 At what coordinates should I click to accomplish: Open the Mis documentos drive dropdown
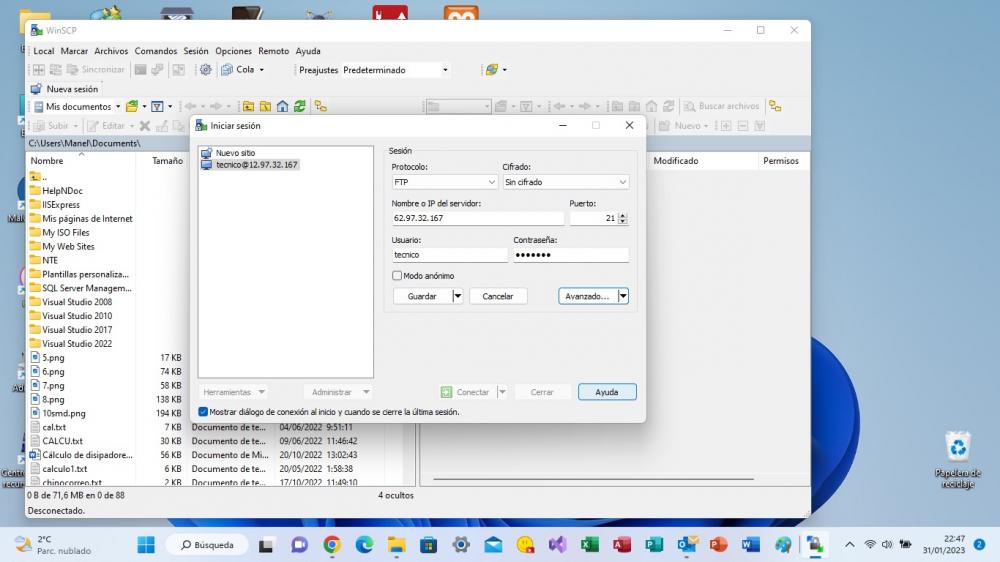click(77, 107)
